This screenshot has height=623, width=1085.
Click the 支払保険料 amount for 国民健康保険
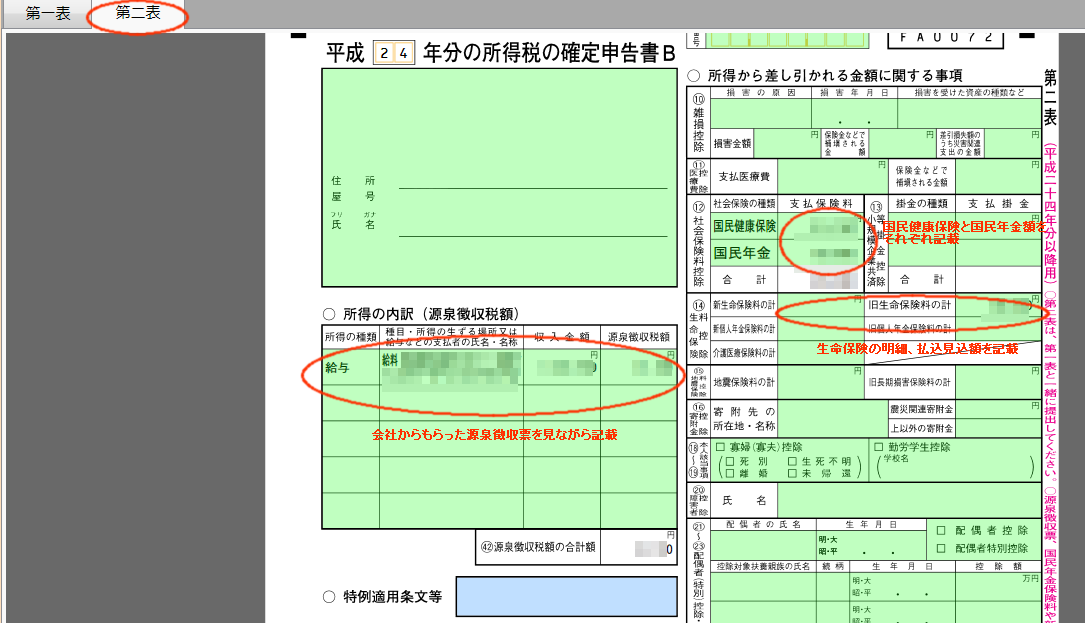(x=821, y=226)
